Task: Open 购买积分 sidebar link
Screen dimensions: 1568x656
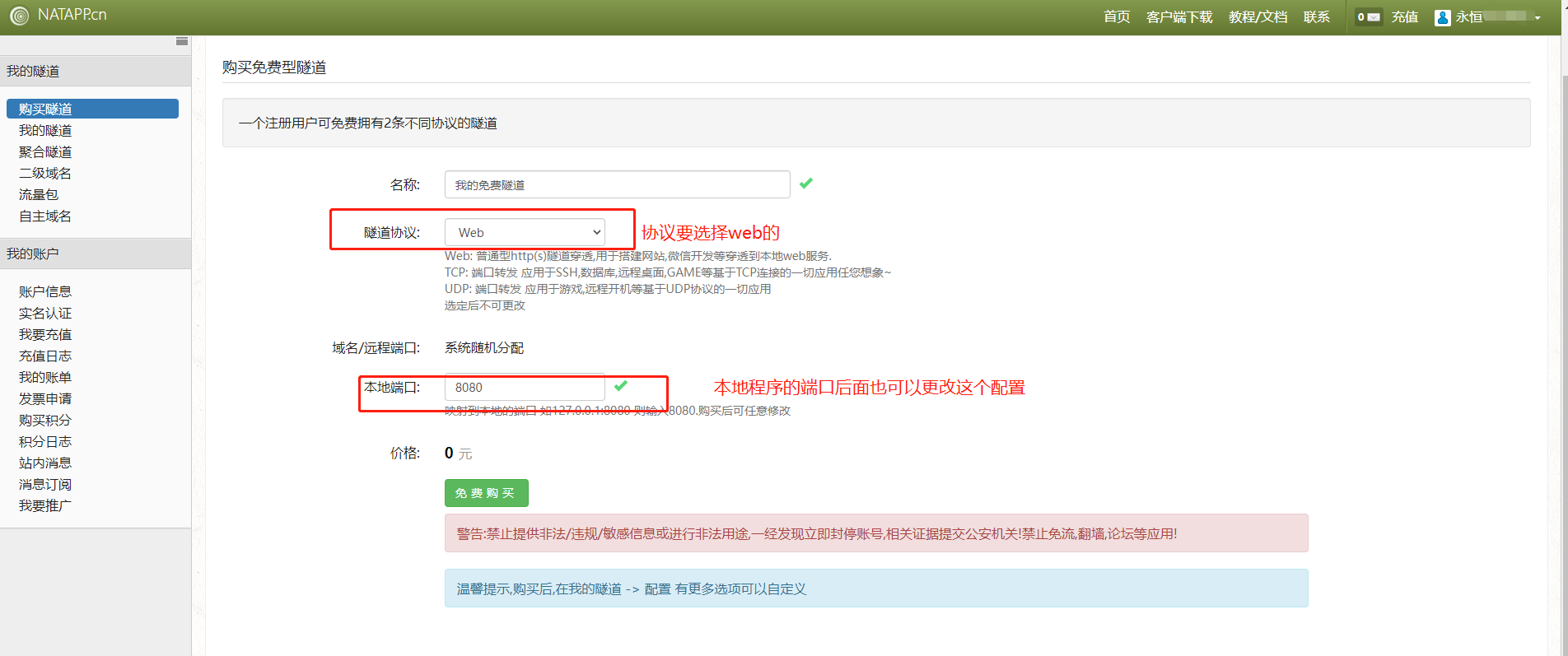Action: 45,420
